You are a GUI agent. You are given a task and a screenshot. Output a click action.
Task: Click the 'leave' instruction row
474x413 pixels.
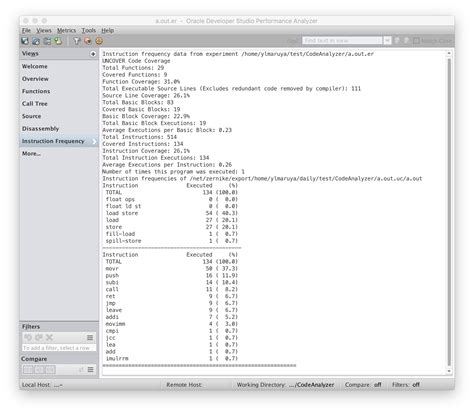[172, 310]
